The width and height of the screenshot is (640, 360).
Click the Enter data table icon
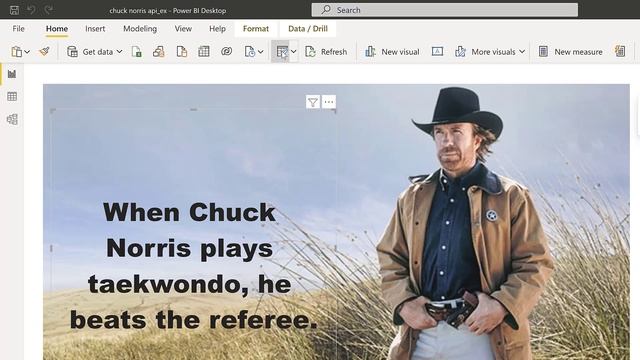(204, 51)
